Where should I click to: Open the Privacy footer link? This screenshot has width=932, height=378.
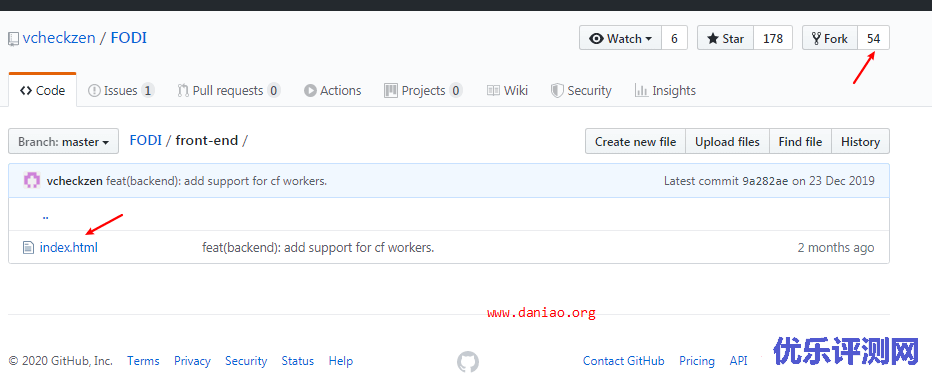[192, 361]
